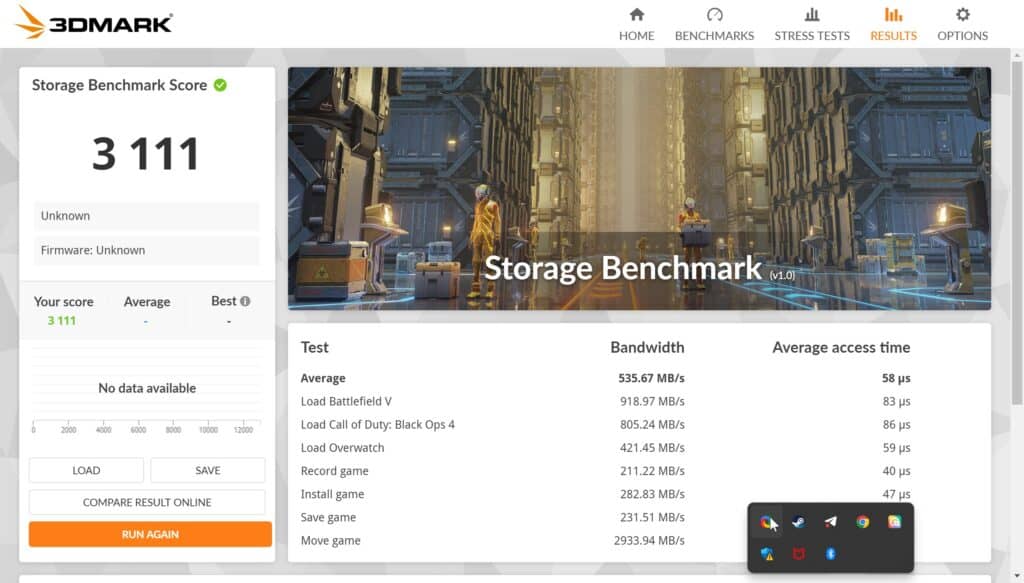The width and height of the screenshot is (1024, 583).
Task: Click the Windows Security shield tray icon
Action: tap(767, 554)
